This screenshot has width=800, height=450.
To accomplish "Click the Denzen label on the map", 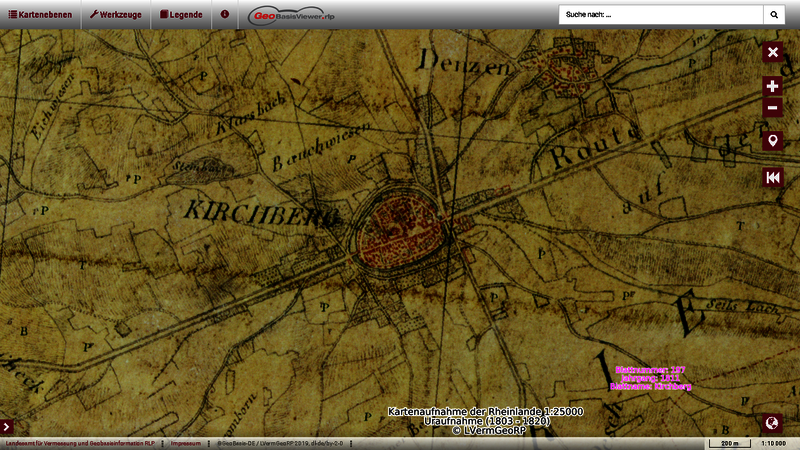I will (464, 62).
